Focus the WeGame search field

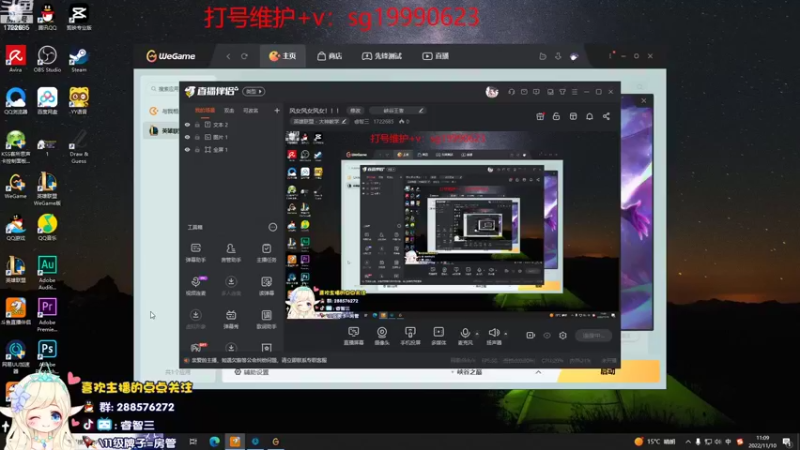(163, 89)
